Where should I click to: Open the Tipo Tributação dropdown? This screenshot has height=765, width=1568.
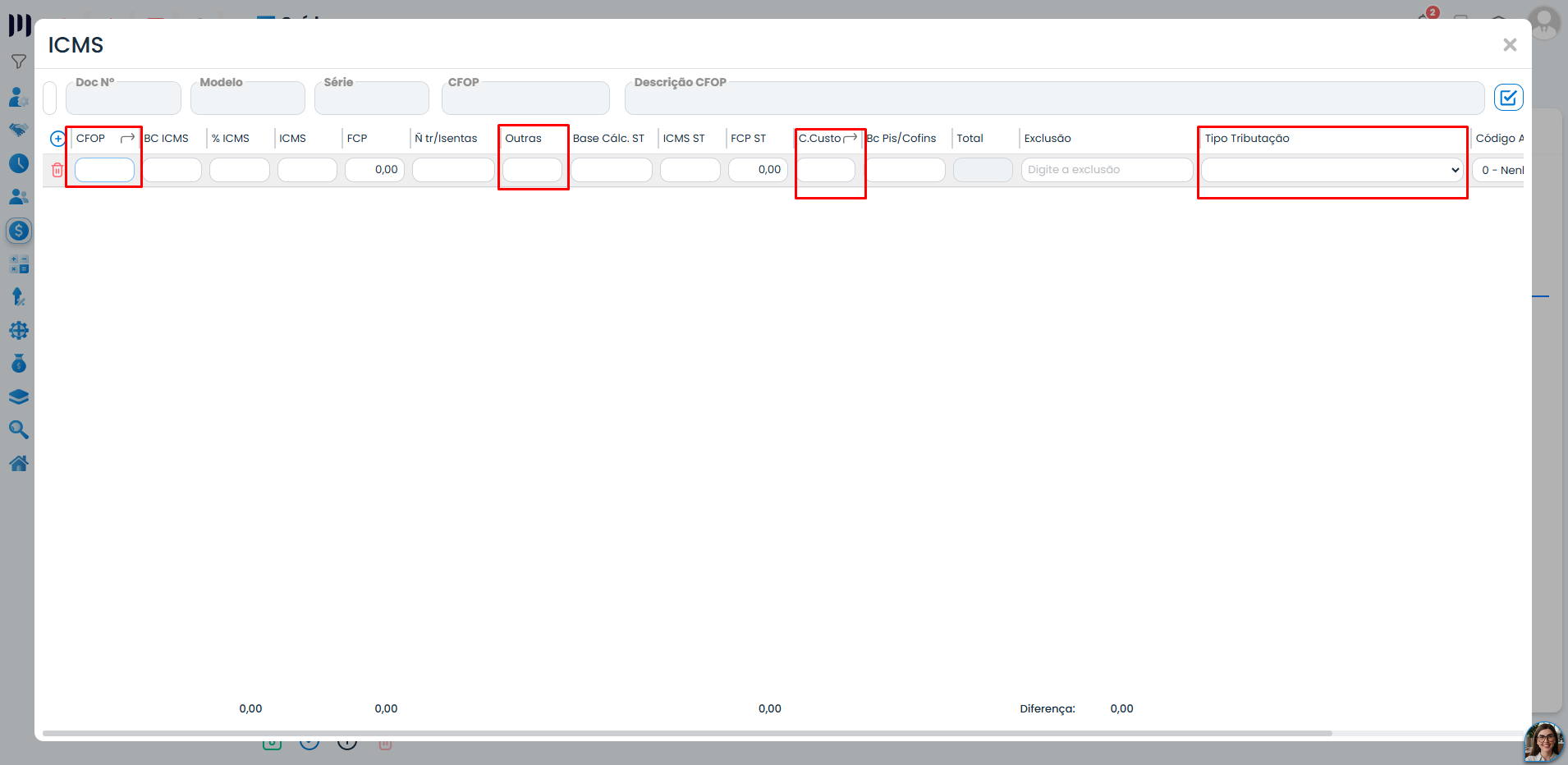click(x=1332, y=170)
